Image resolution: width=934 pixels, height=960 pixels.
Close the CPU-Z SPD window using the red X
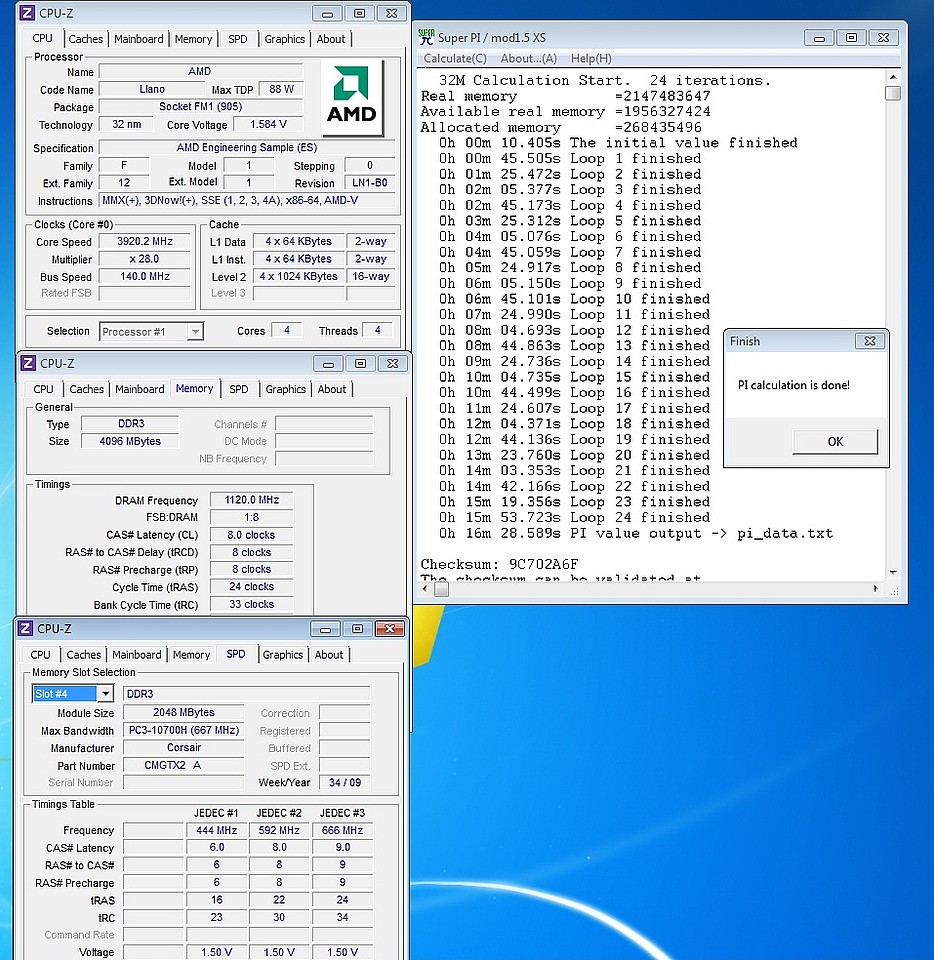pyautogui.click(x=389, y=628)
